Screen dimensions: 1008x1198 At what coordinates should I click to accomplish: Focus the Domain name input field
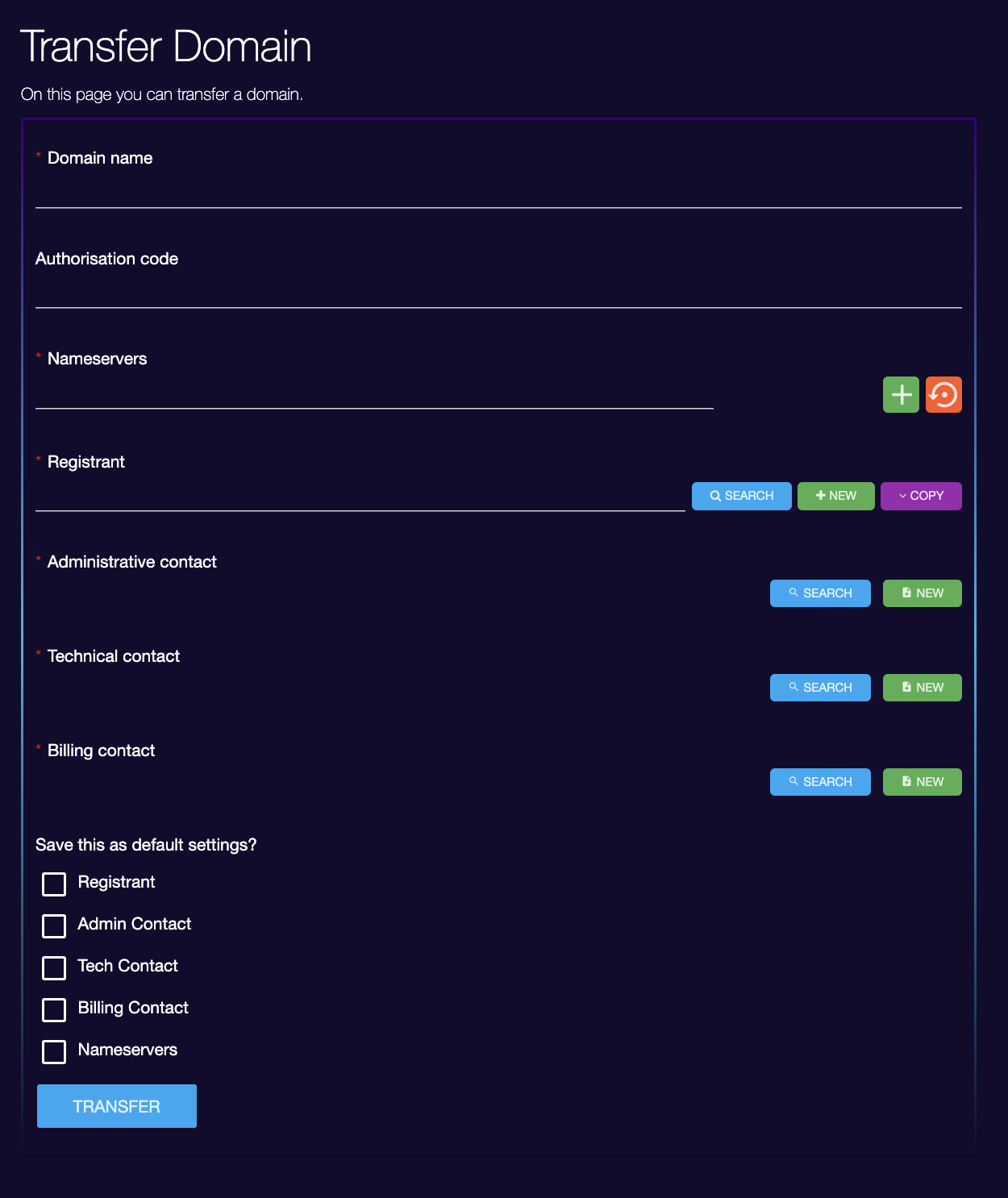[498, 193]
